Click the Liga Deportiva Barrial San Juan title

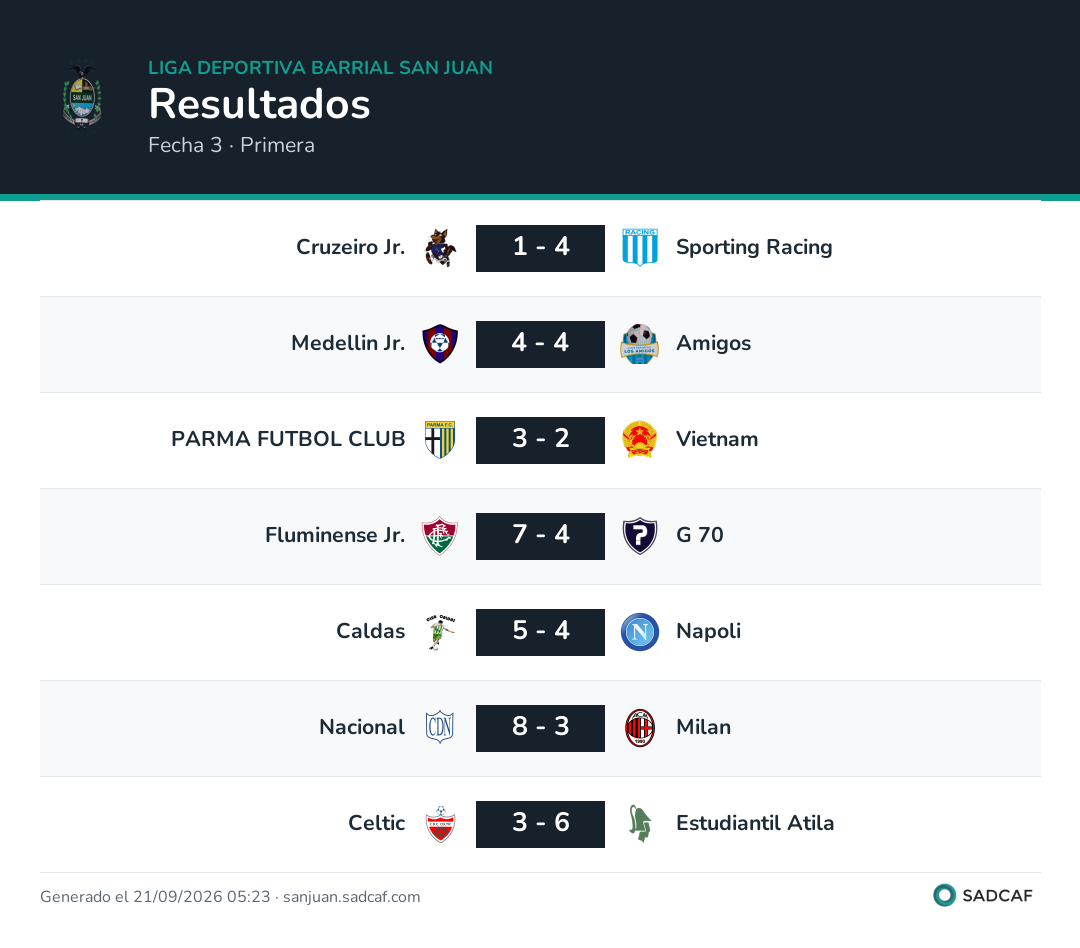(x=321, y=68)
